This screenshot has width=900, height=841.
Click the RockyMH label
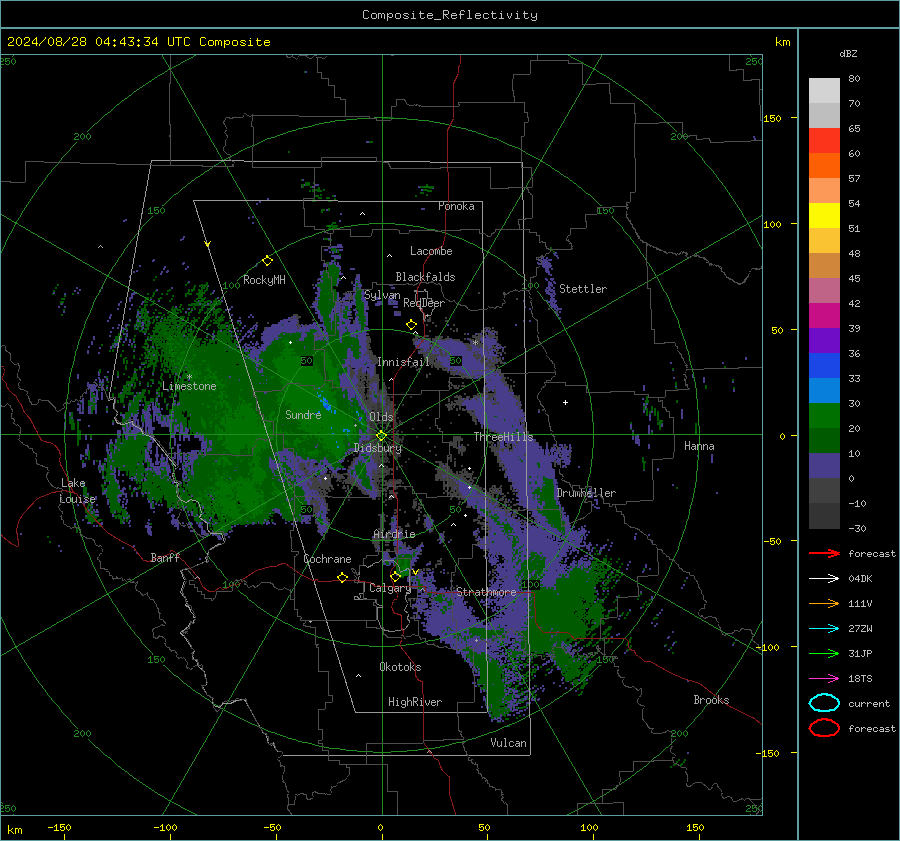[264, 280]
